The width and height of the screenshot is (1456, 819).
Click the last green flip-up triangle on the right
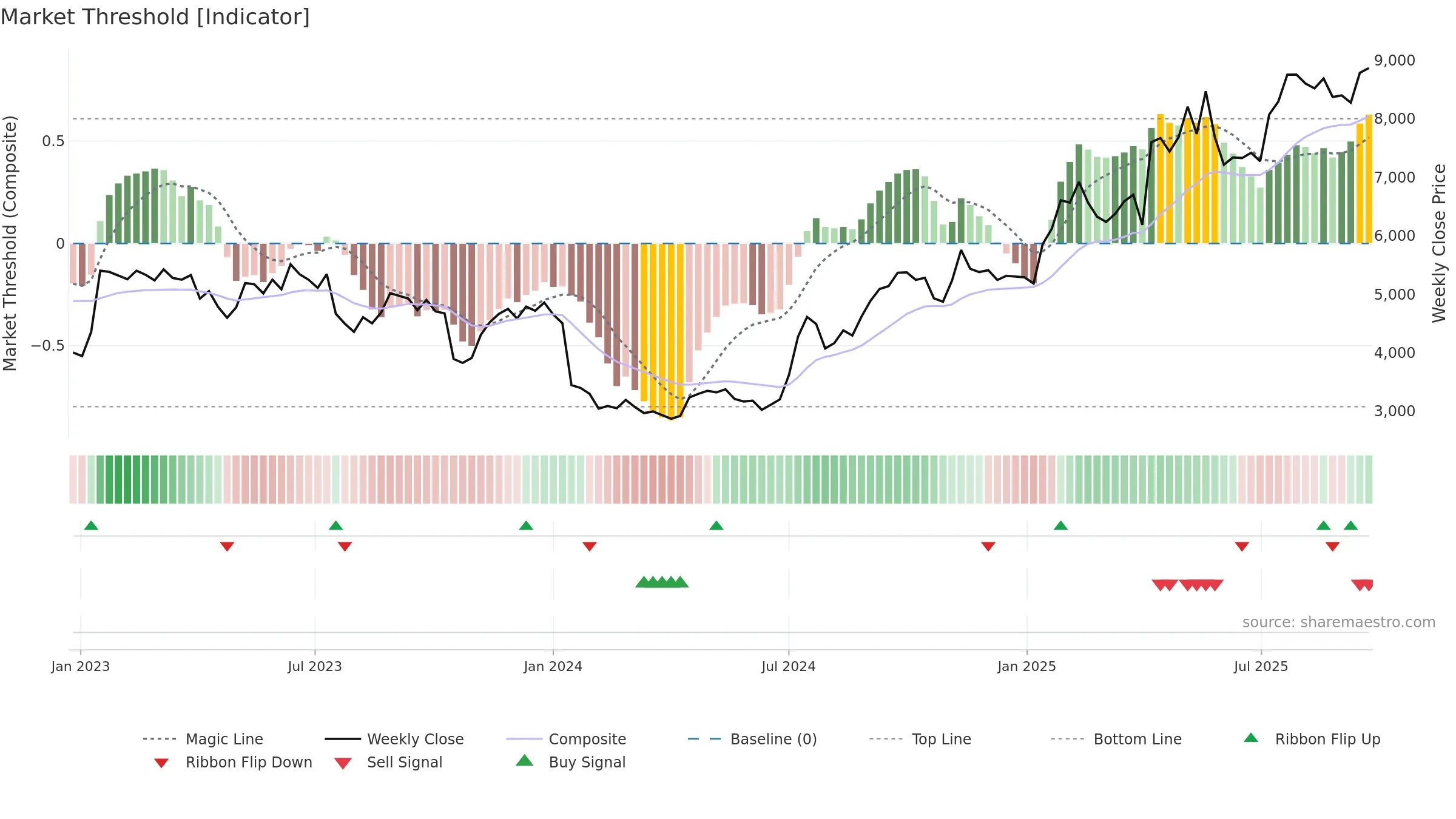click(x=1350, y=525)
